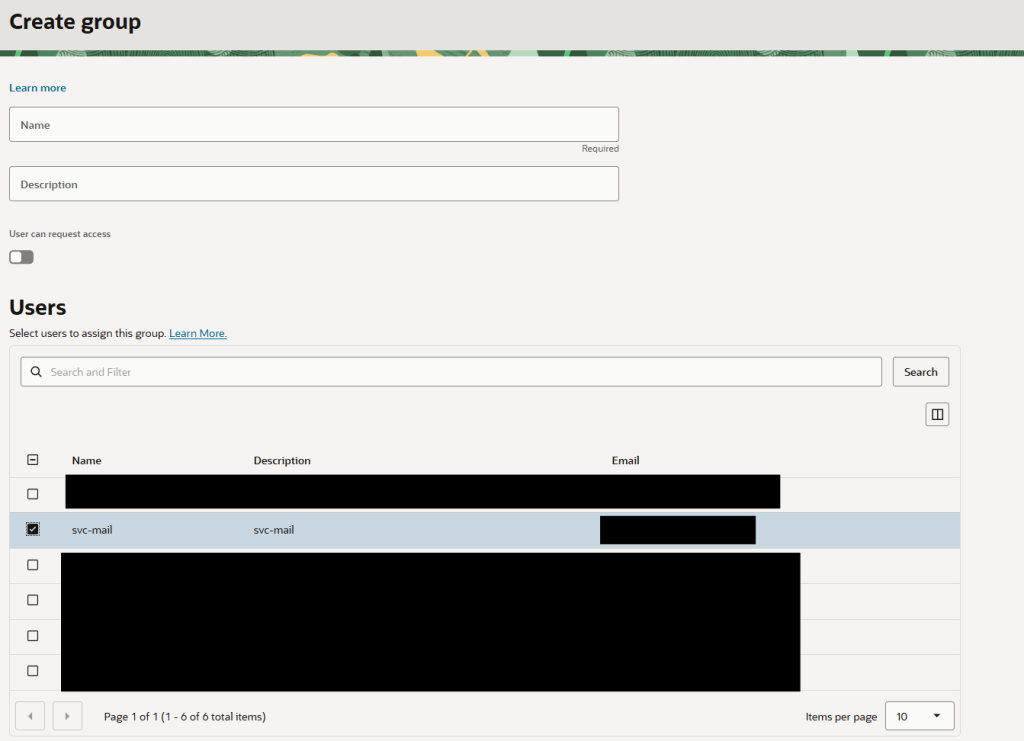
Task: Click the dropdown arrow next to 10
Action: [937, 716]
